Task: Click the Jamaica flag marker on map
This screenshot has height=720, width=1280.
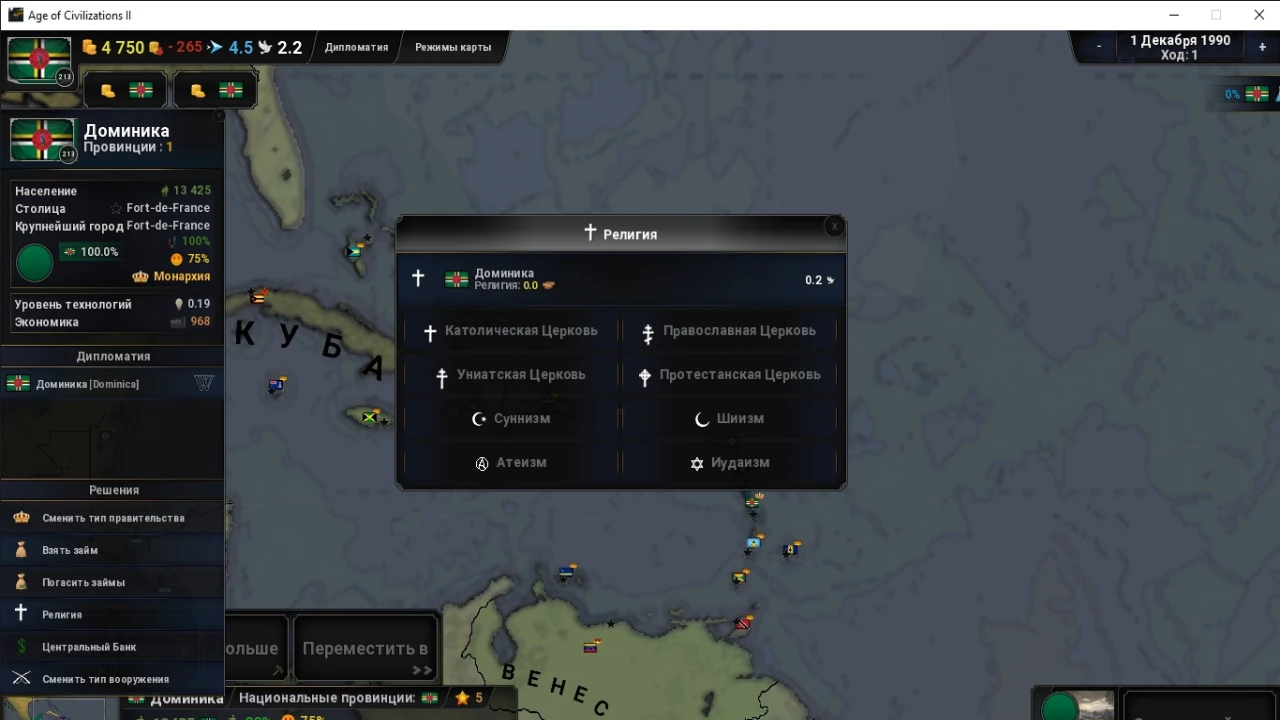Action: pos(370,417)
